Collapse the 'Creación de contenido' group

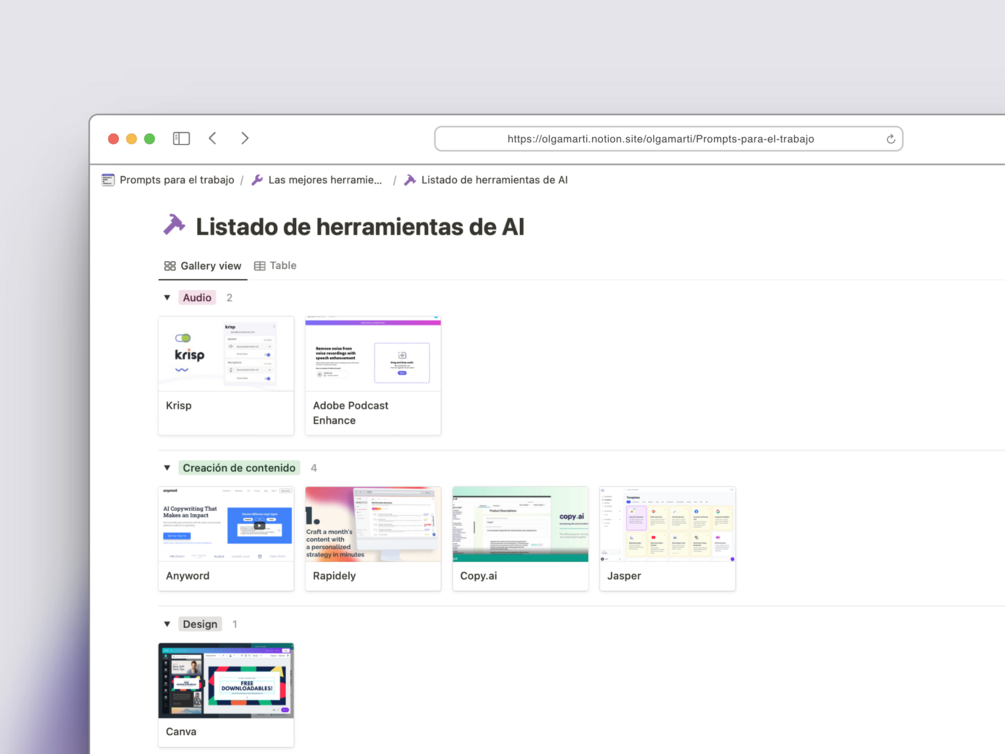click(167, 468)
